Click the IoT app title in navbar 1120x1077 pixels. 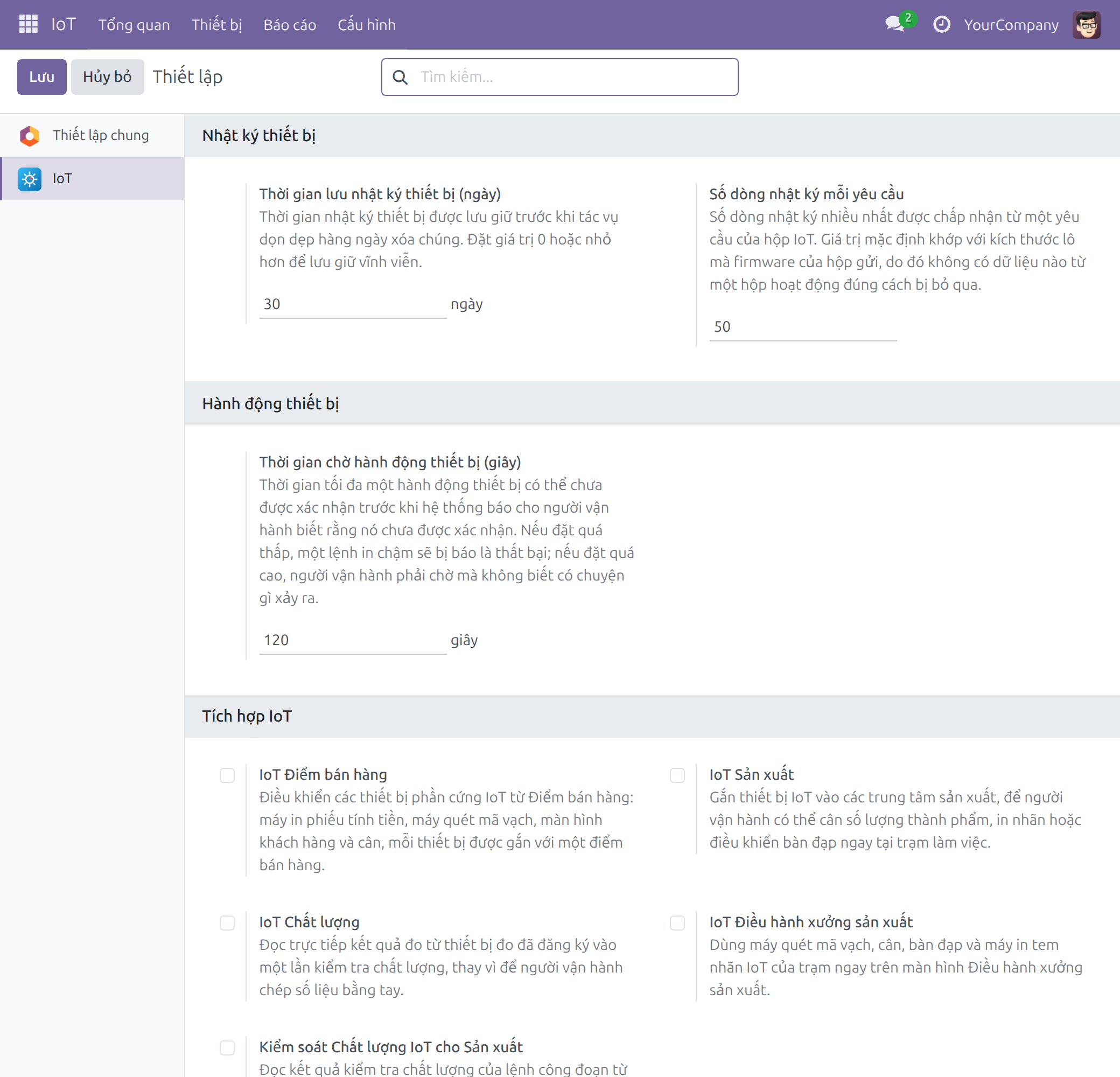pos(64,24)
